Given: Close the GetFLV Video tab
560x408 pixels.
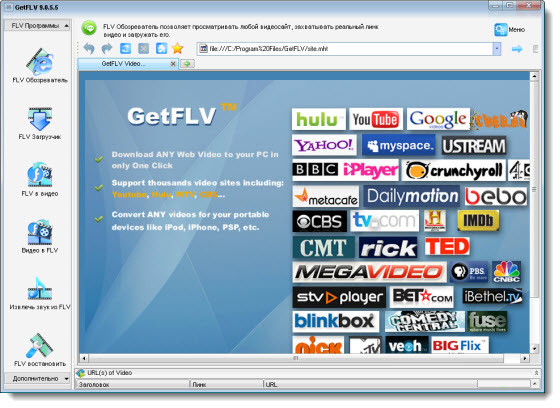Looking at the screenshot, I should pyautogui.click(x=173, y=64).
